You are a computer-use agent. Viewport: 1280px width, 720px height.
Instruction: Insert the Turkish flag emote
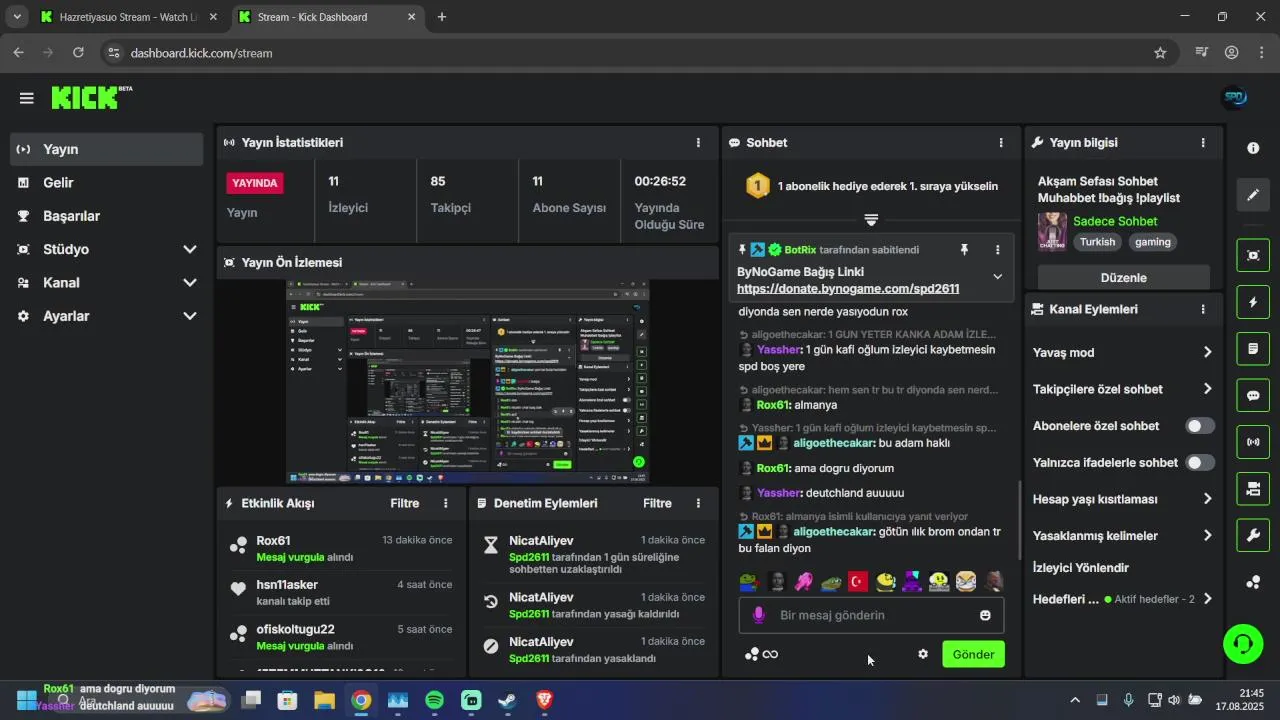pos(858,581)
